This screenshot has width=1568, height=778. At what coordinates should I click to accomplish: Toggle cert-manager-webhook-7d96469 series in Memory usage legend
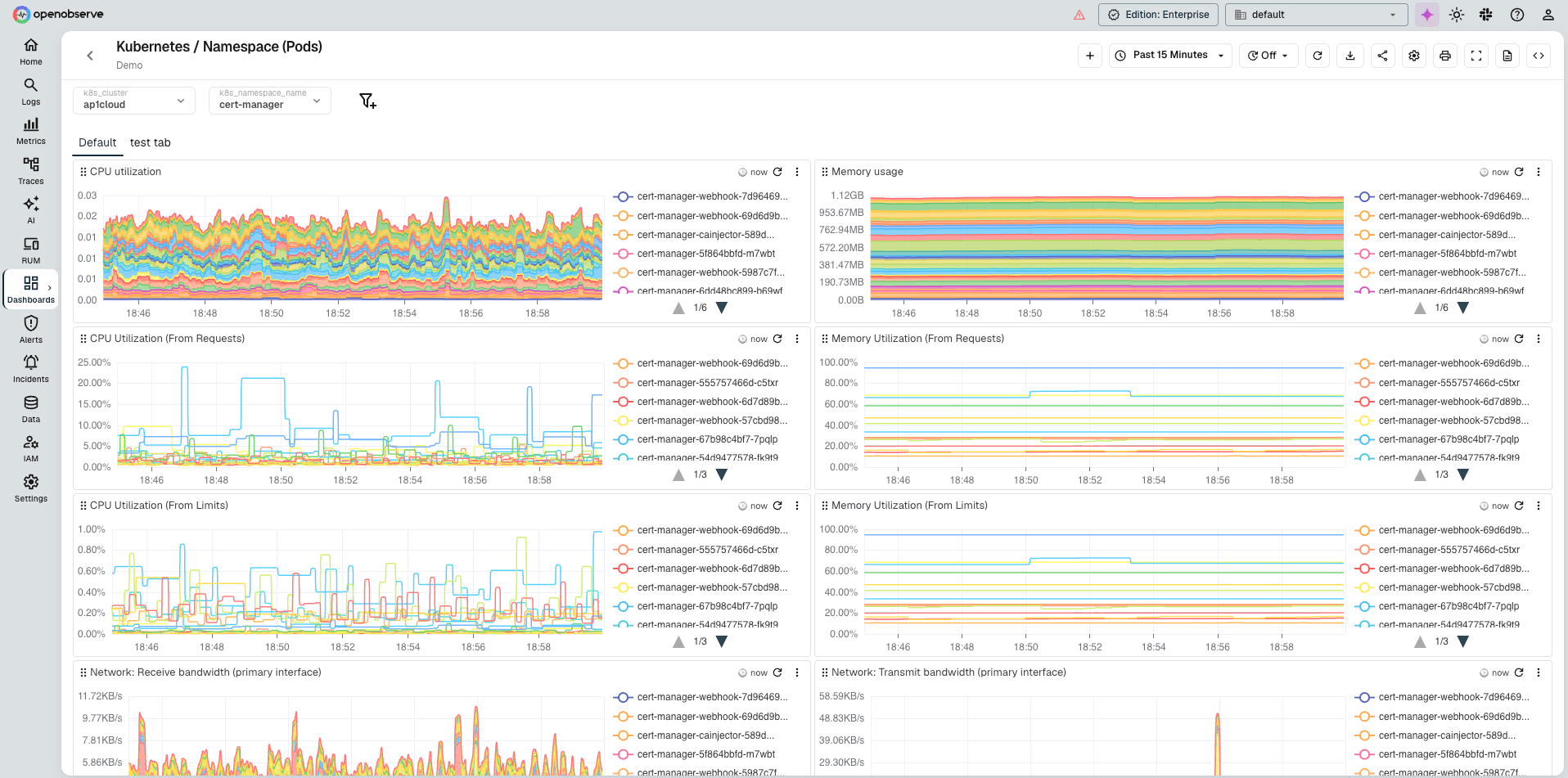point(1443,196)
